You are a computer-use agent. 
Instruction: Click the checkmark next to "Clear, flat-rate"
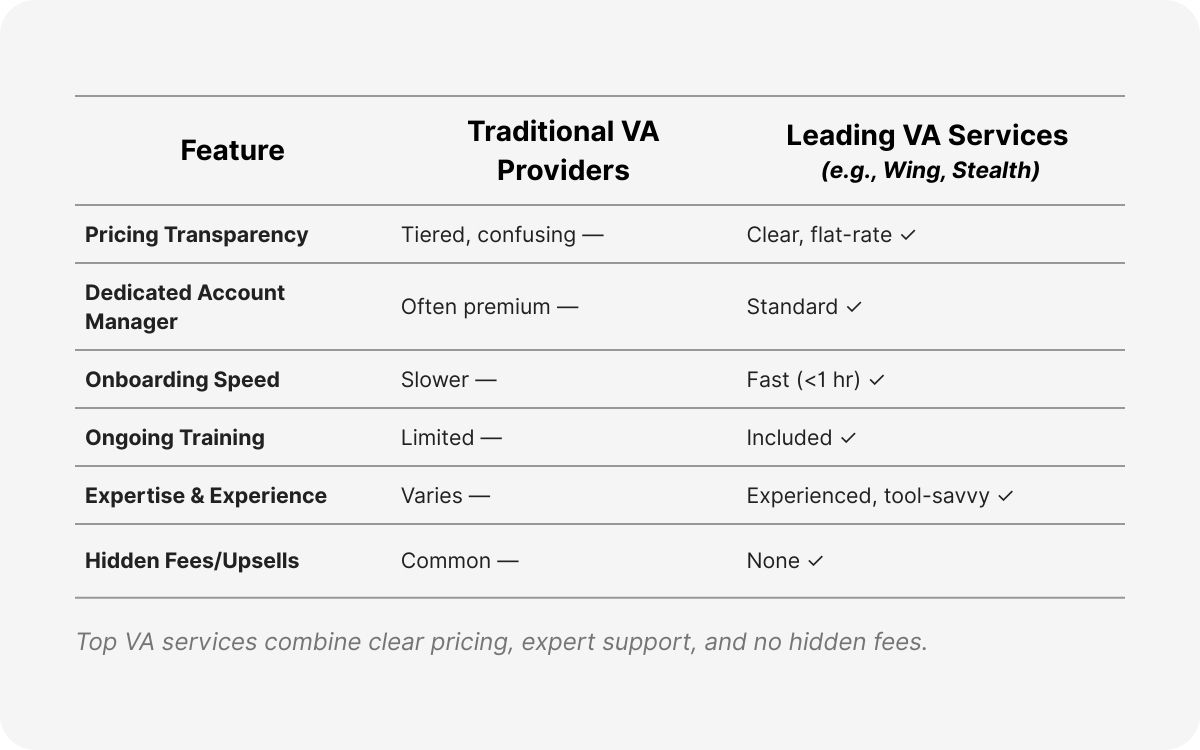(x=908, y=236)
